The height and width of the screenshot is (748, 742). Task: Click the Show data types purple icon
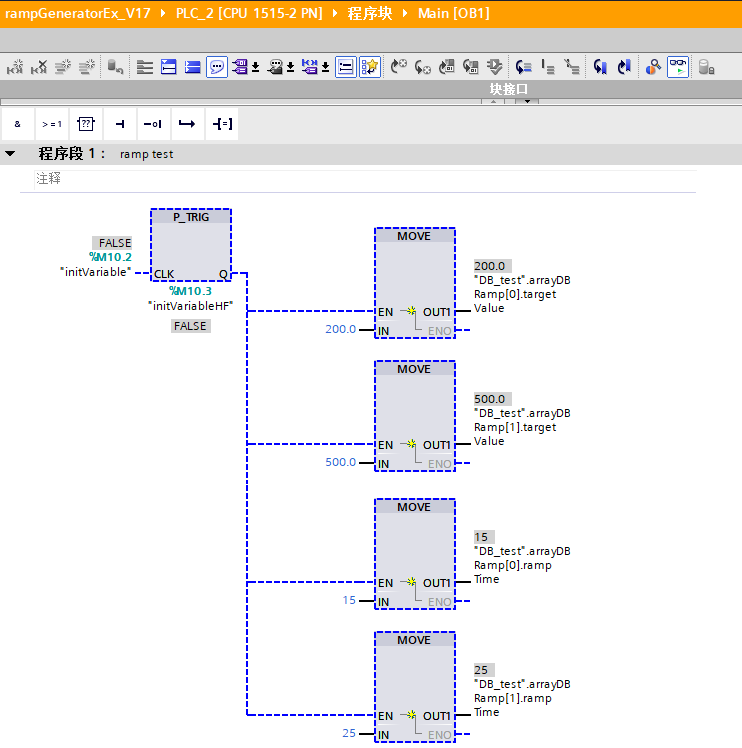click(310, 67)
